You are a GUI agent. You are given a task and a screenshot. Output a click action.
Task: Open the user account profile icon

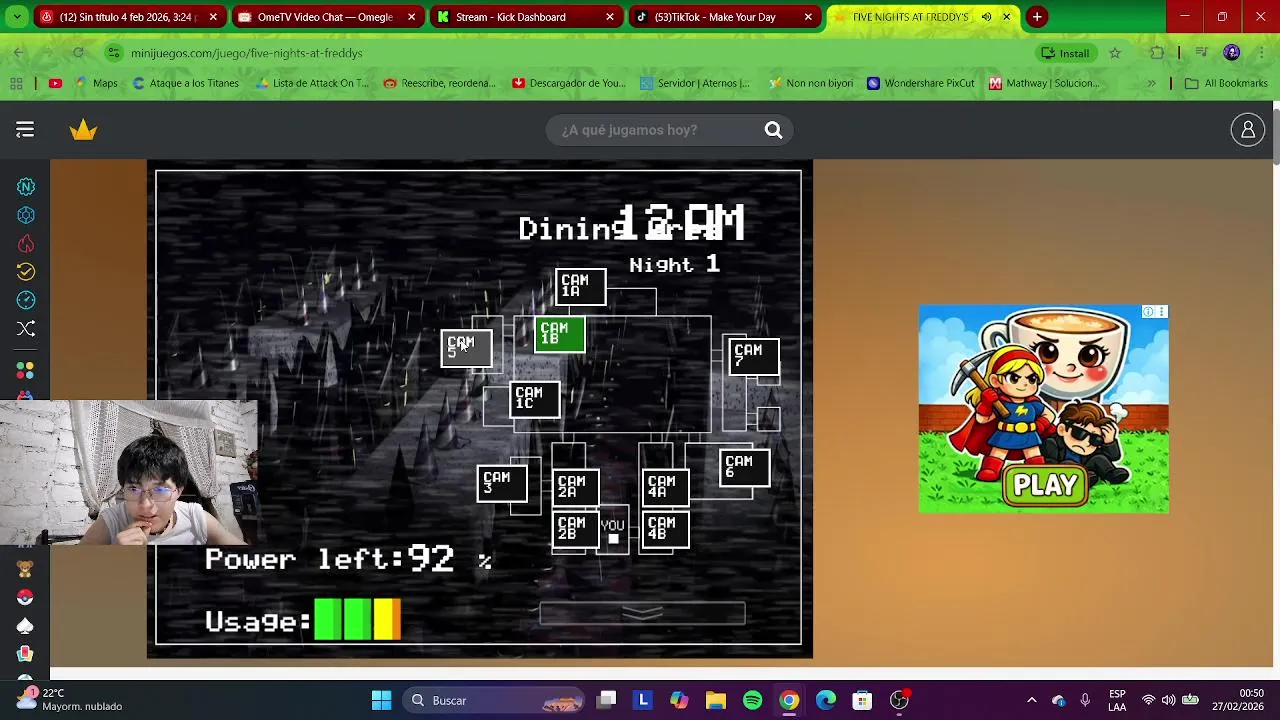(1248, 130)
